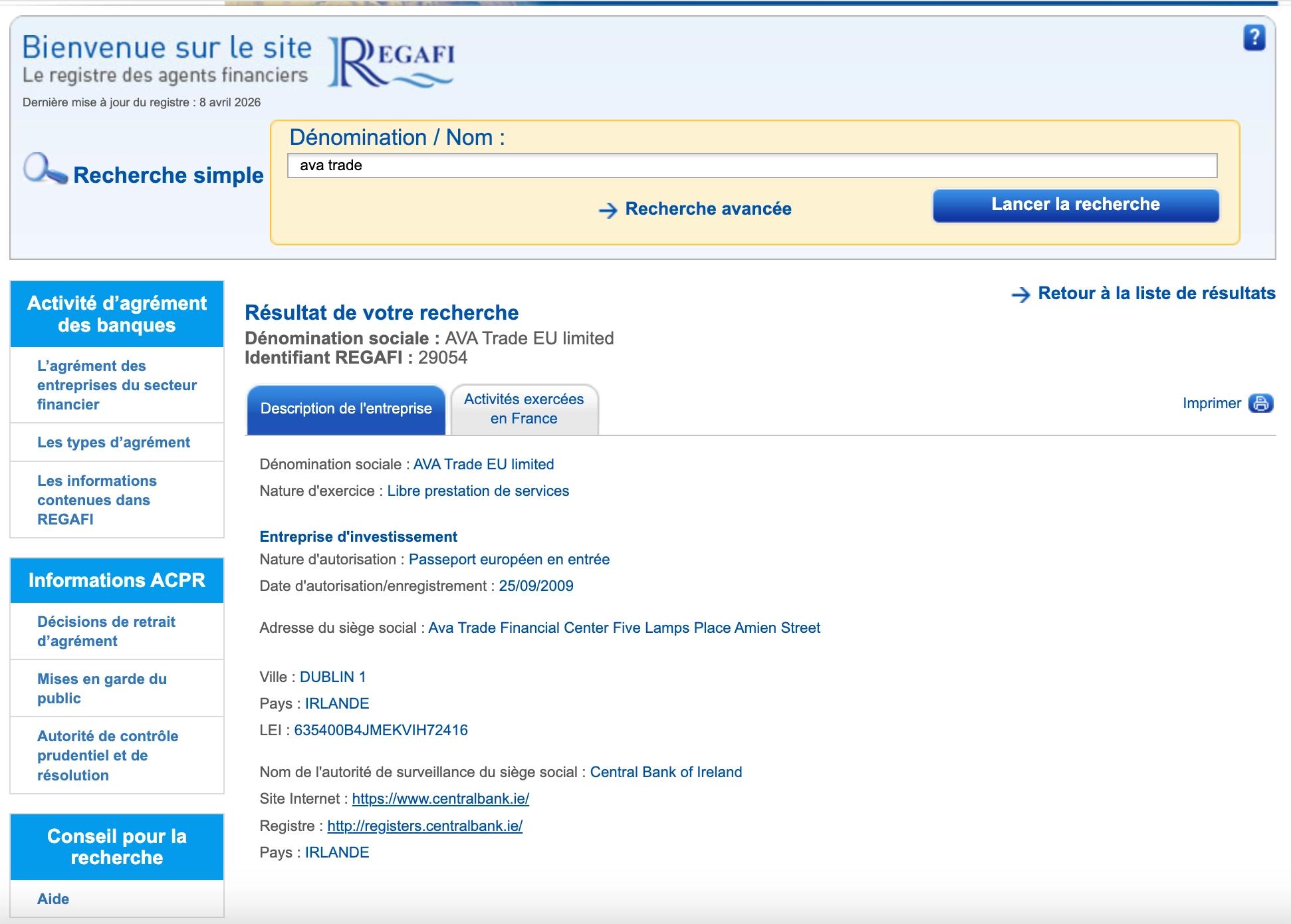
Task: Click the Aide sidebar entry
Action: pos(54,899)
